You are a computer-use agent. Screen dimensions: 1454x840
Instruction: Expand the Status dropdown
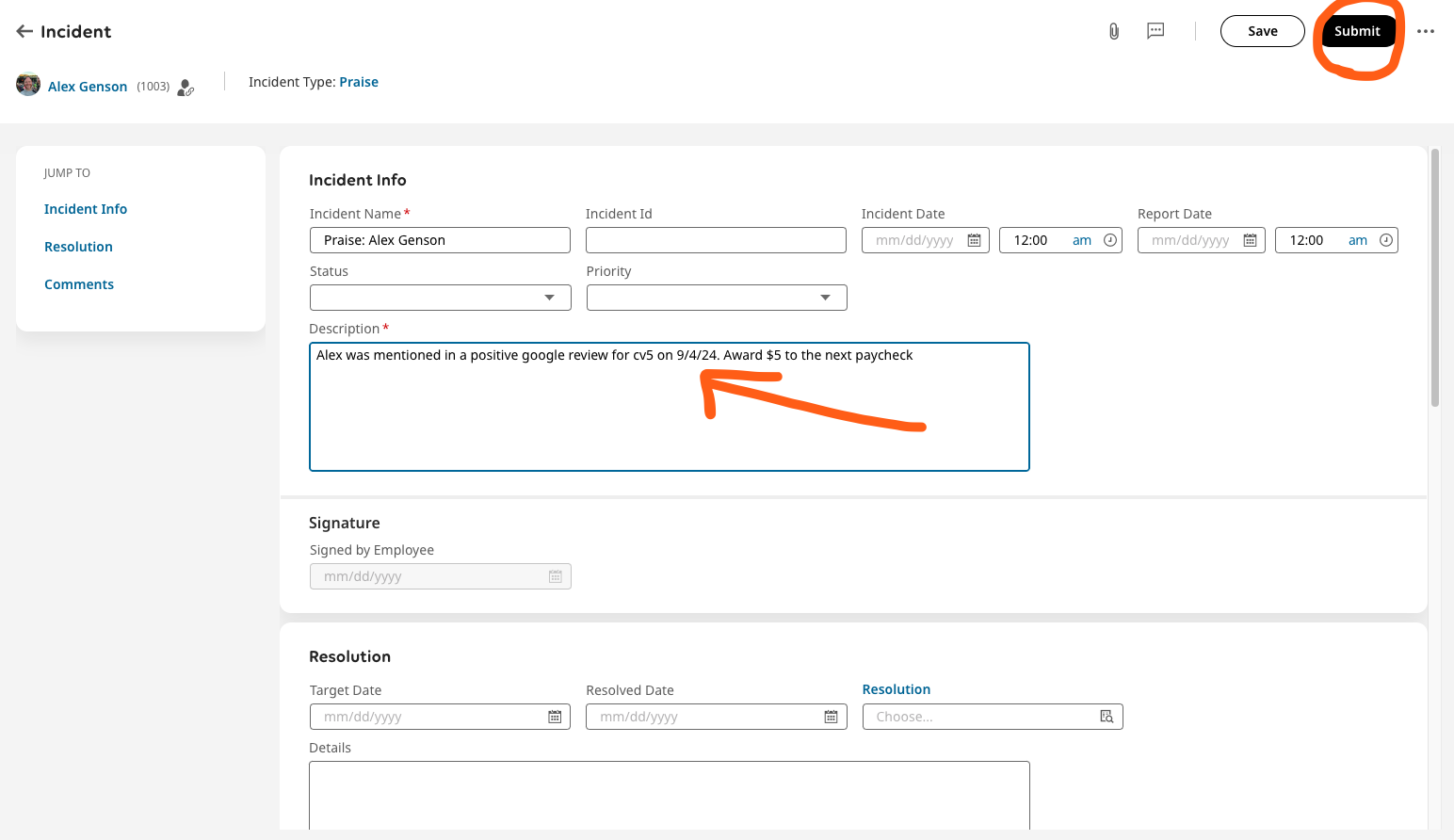click(440, 298)
